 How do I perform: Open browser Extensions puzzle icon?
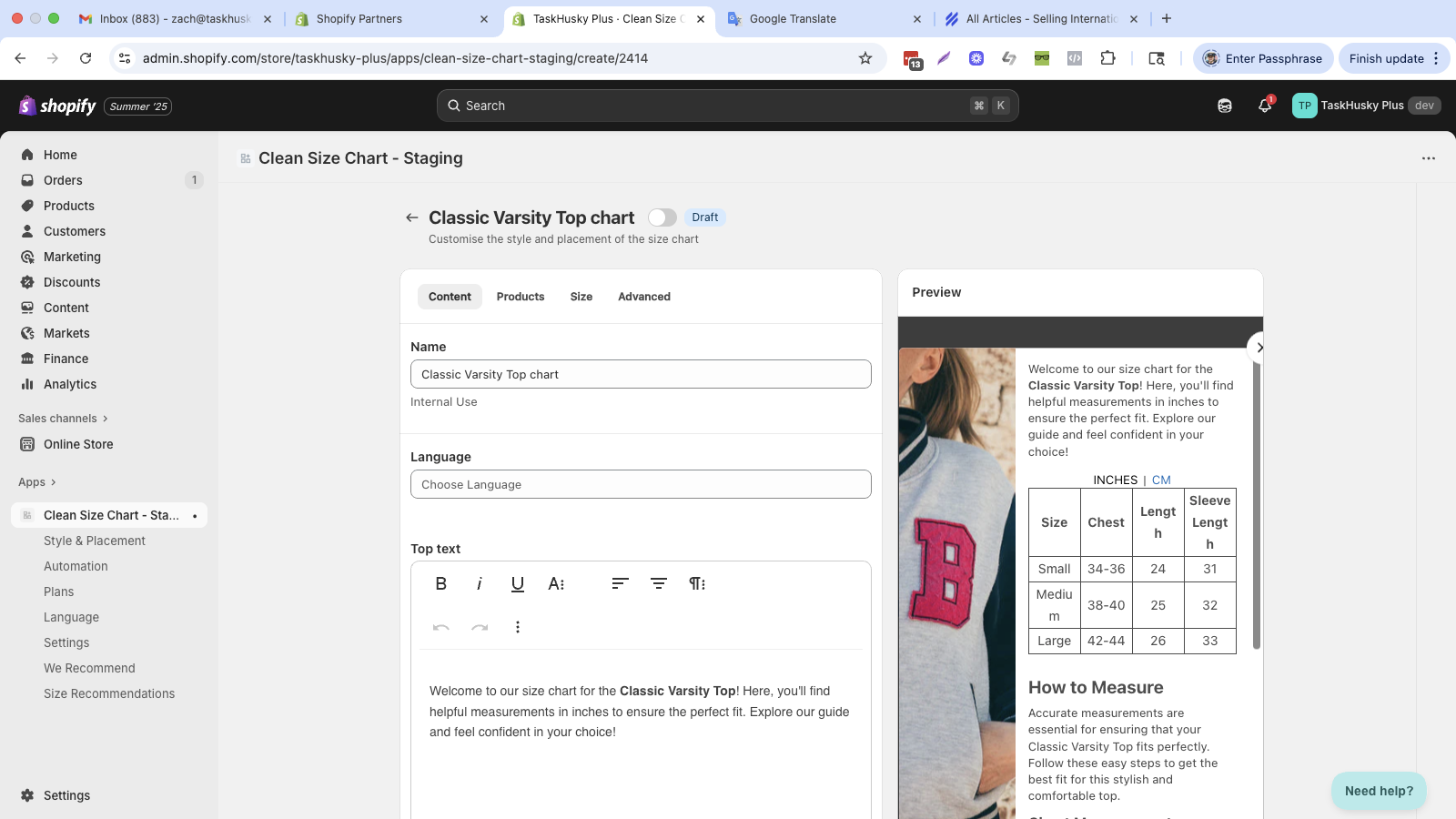(1107, 58)
